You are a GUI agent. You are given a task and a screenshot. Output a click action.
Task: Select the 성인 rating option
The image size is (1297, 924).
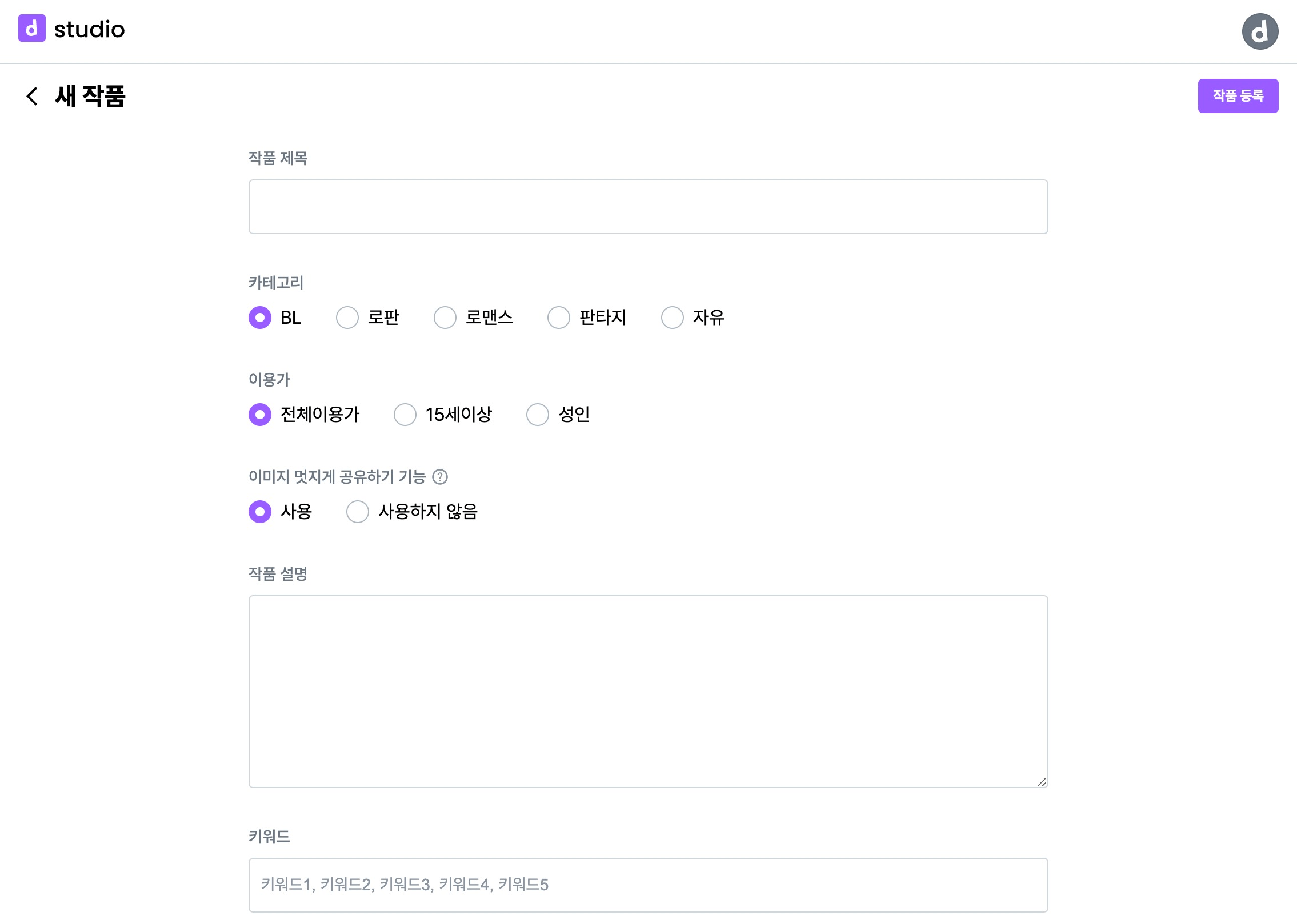click(538, 415)
